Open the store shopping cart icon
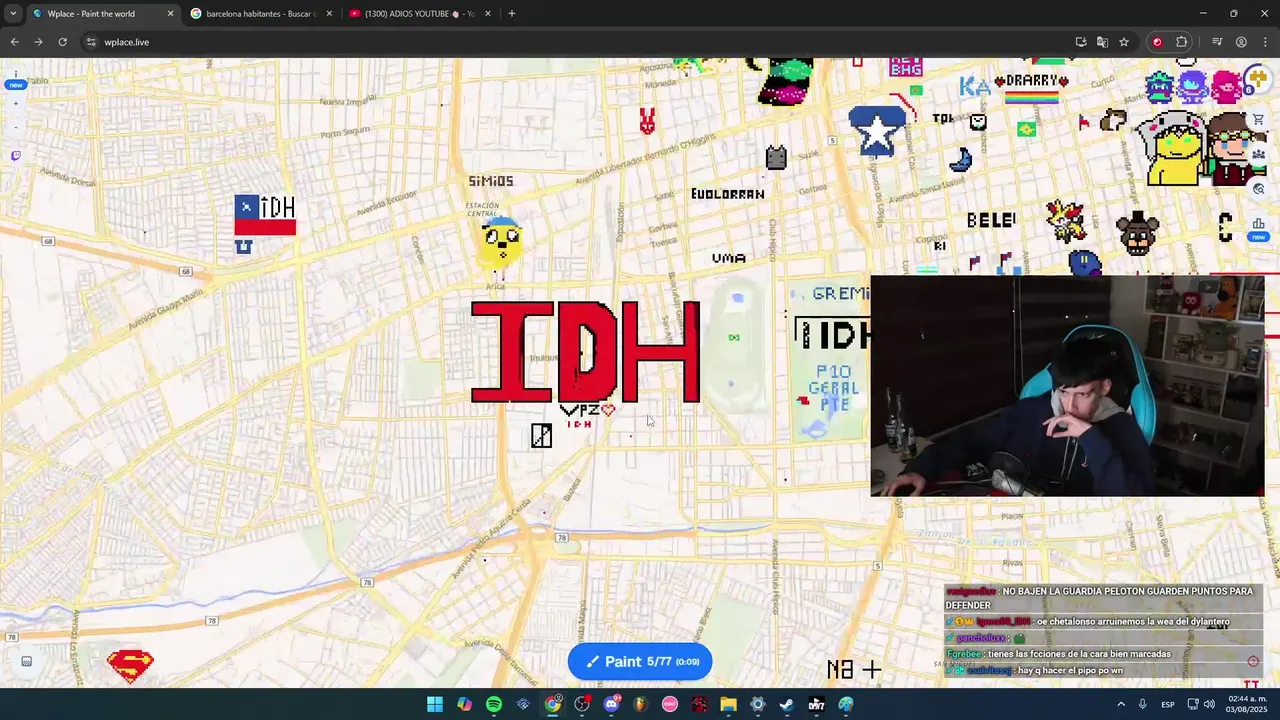Screen dimensions: 1280x720 (1258, 120)
